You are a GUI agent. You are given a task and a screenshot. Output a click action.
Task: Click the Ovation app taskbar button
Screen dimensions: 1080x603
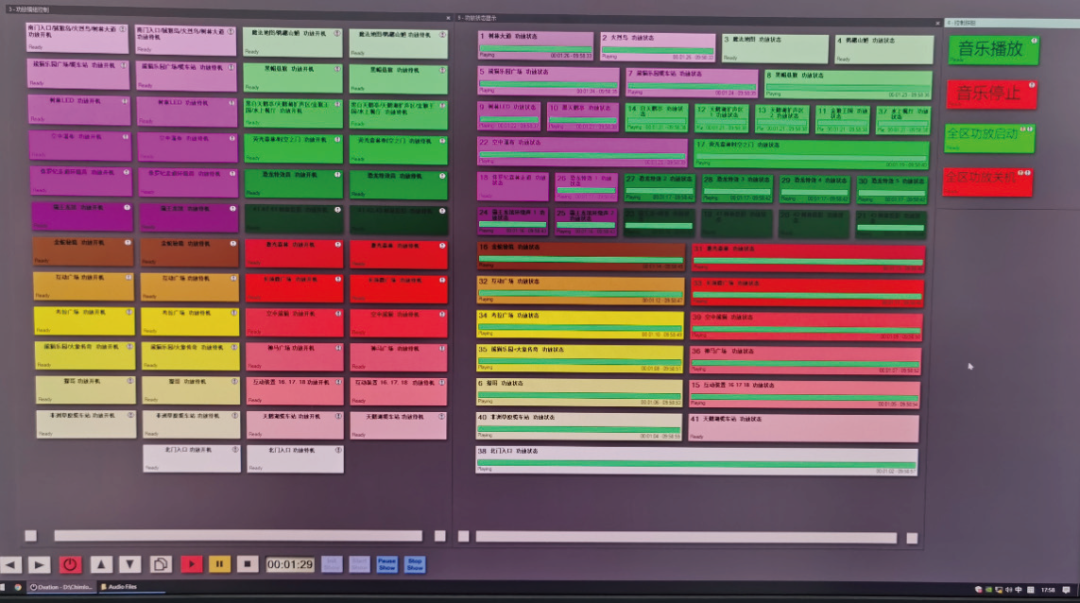(x=60, y=587)
